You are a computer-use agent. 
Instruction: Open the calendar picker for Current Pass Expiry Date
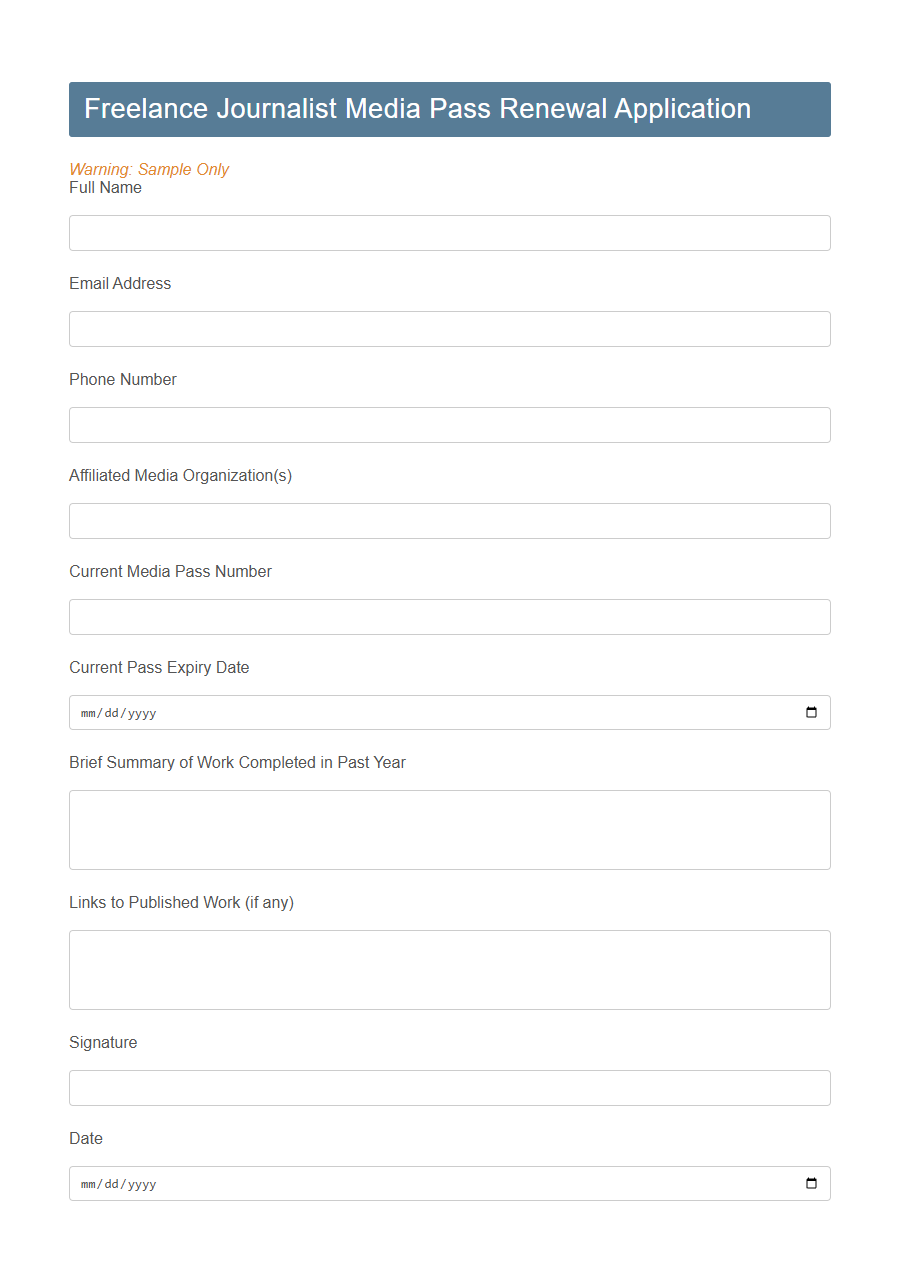(810, 712)
